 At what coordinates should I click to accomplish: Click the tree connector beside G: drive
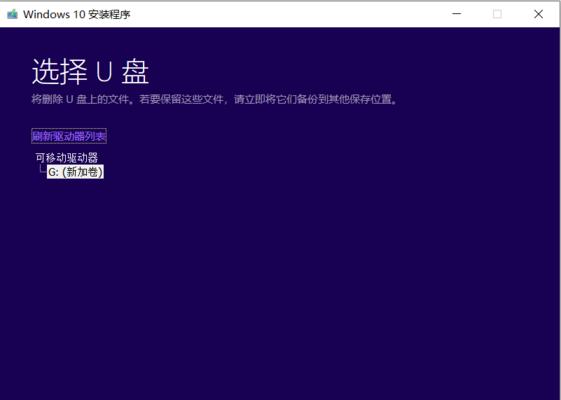click(x=43, y=169)
